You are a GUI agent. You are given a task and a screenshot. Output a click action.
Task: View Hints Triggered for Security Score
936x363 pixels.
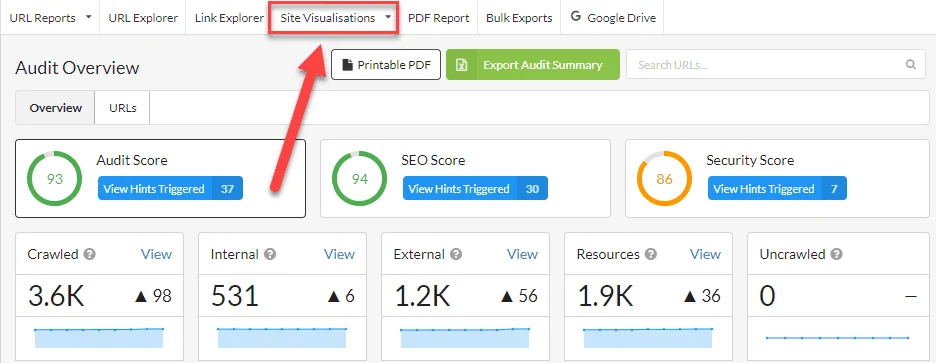(777, 189)
